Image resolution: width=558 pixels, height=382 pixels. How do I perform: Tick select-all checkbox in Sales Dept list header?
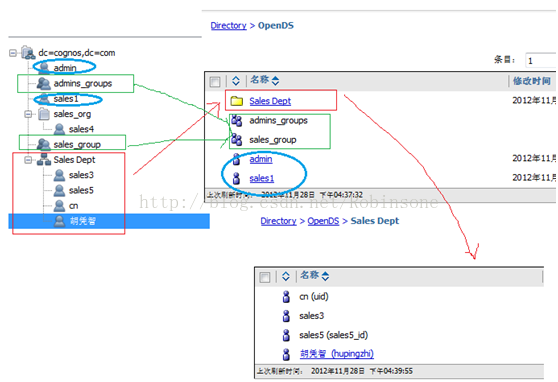coord(265,277)
